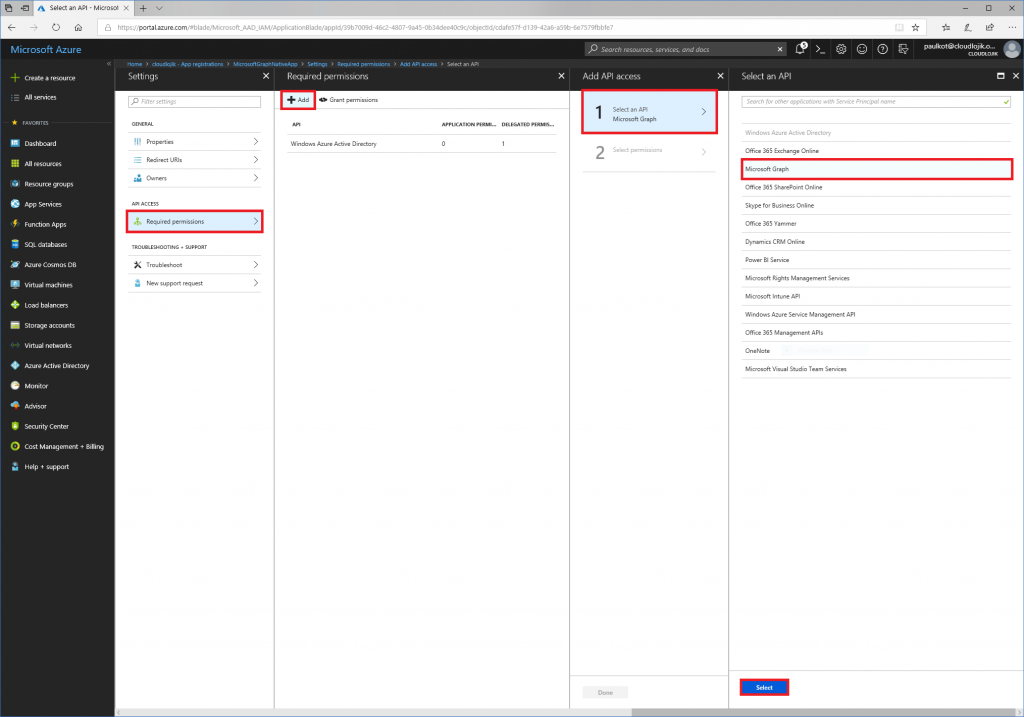Open the feedback smiley icon
This screenshot has height=717, width=1024.
coord(862,49)
